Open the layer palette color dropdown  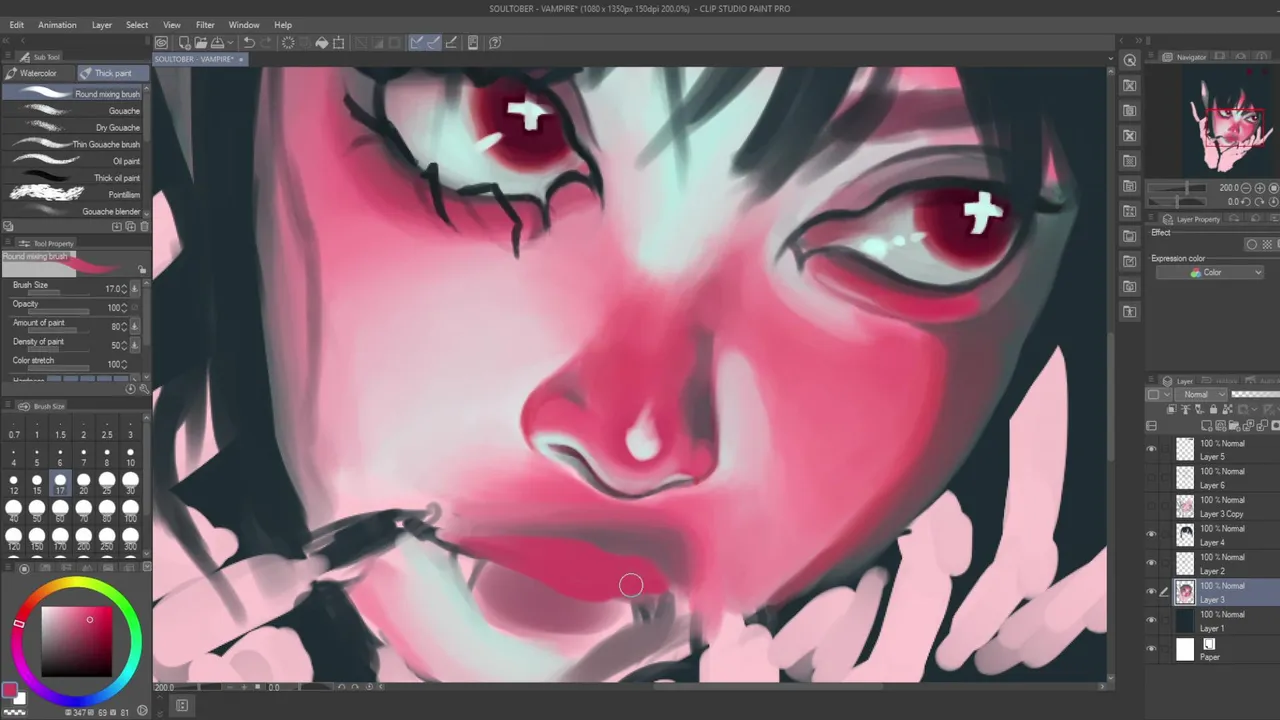(1157, 395)
